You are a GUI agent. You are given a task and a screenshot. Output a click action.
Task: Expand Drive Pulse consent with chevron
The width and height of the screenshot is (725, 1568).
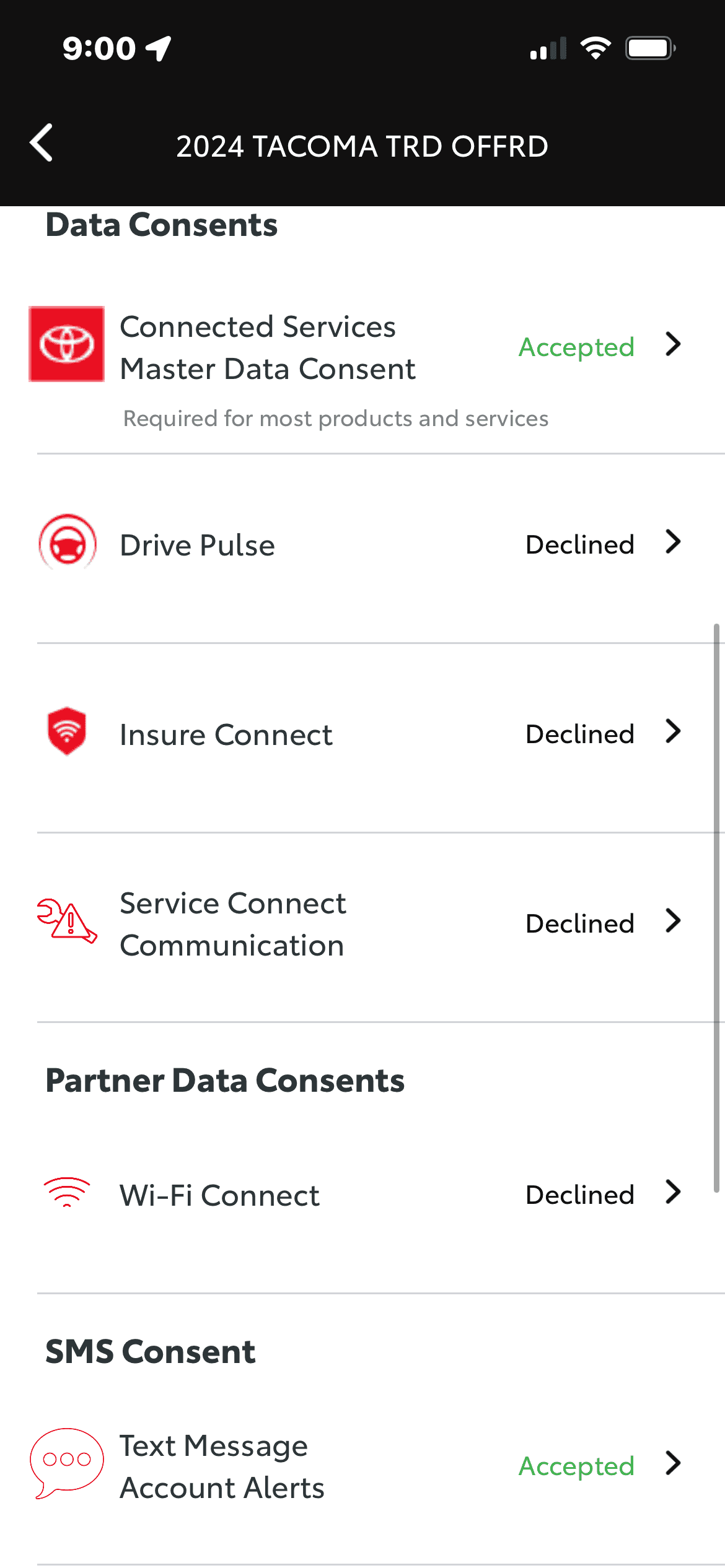pyautogui.click(x=673, y=542)
